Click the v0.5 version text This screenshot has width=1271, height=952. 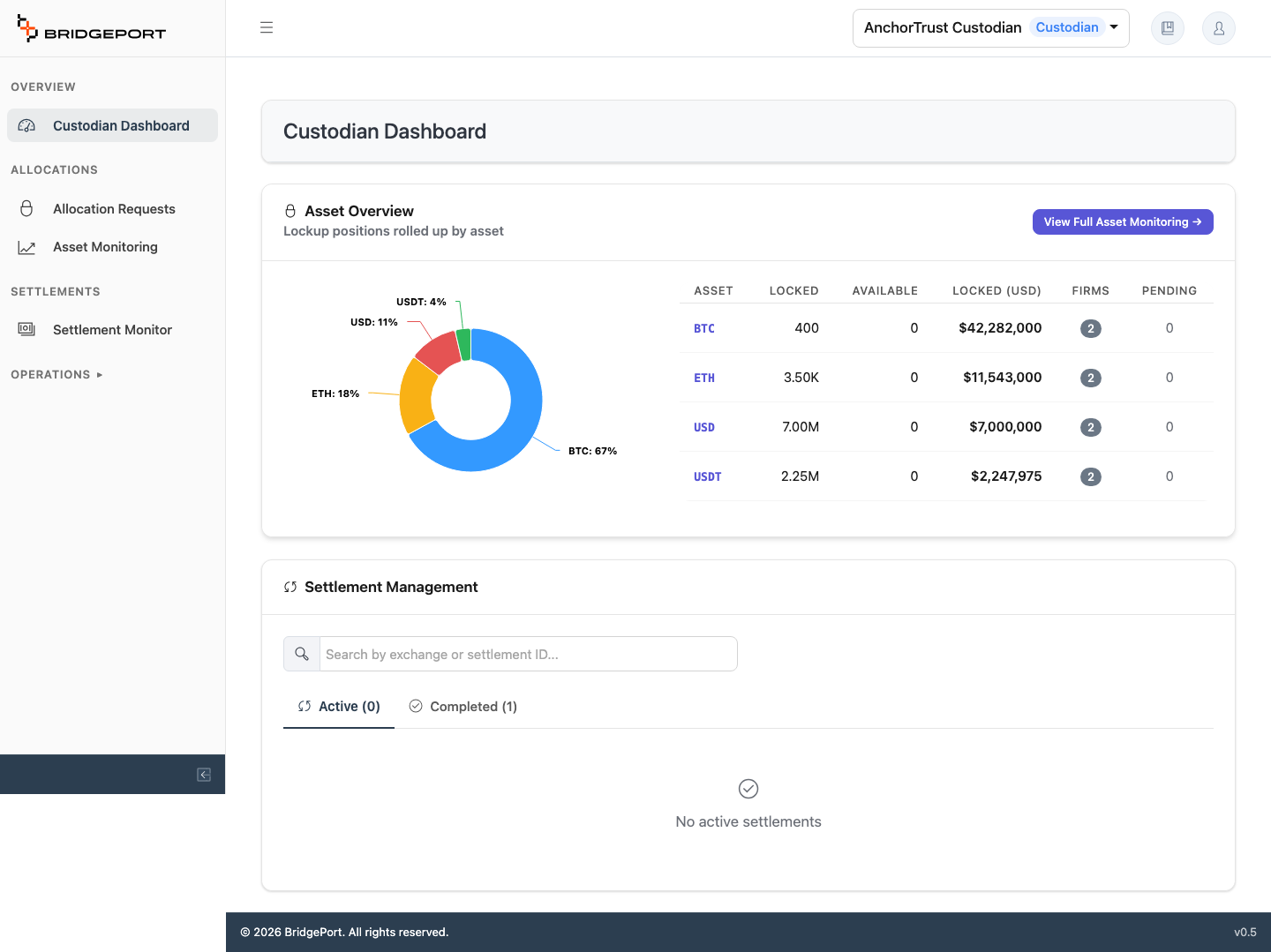coord(1245,932)
